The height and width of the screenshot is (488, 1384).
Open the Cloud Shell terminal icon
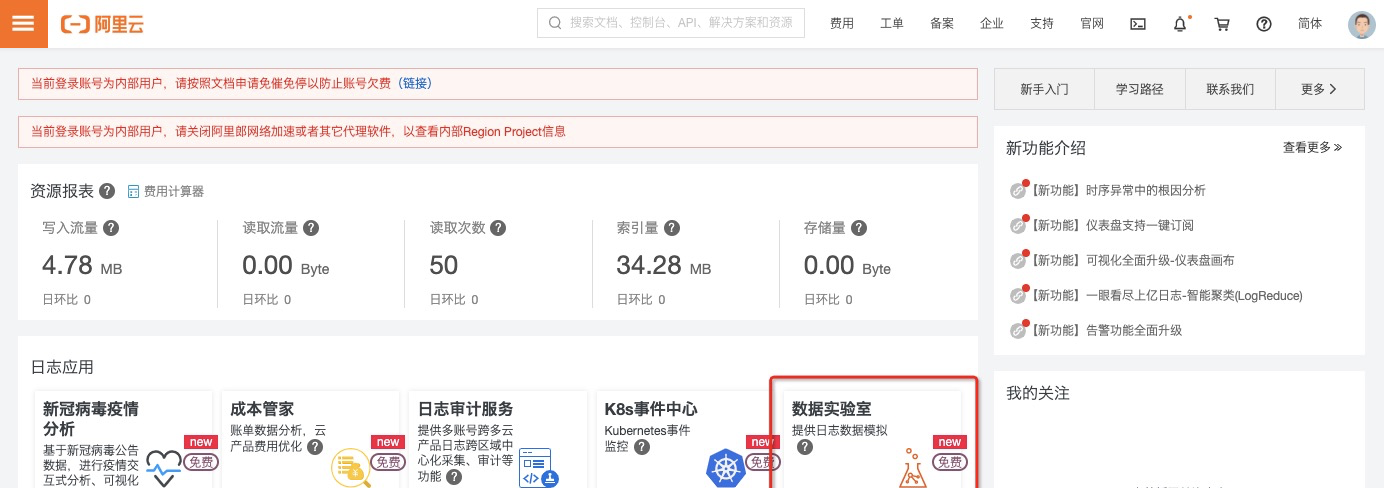[1137, 24]
